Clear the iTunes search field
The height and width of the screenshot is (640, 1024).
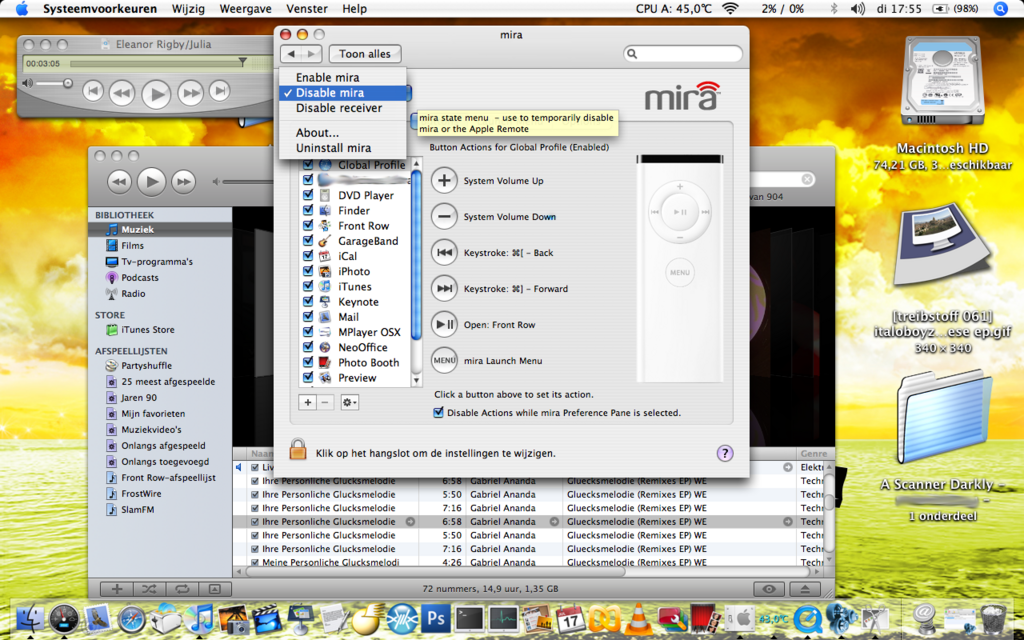[x=807, y=180]
